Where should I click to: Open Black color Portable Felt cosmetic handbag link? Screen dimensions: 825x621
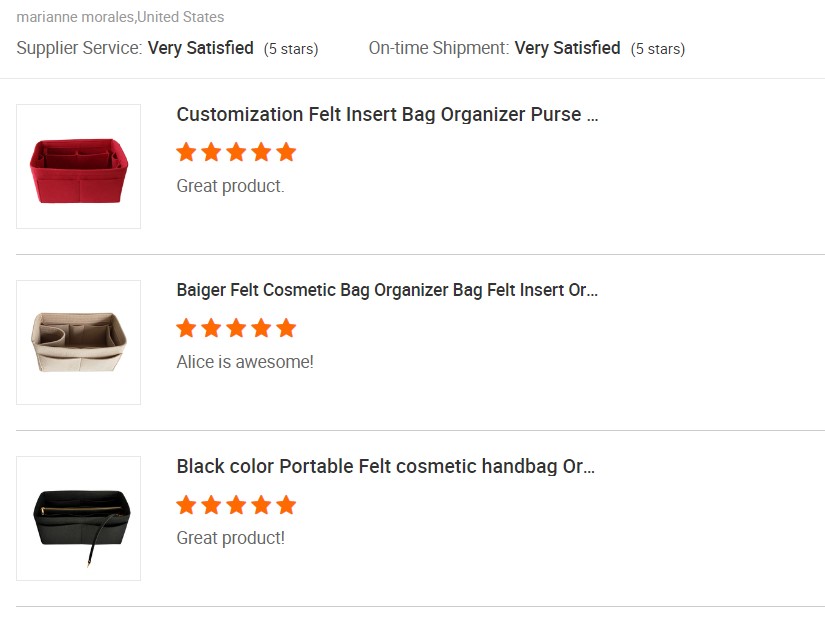click(x=386, y=466)
